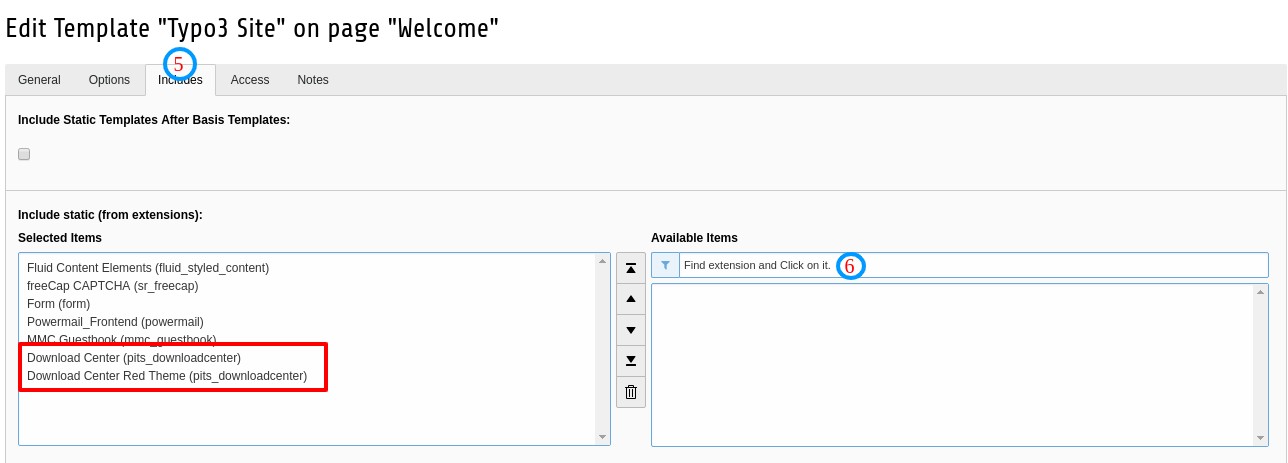Click the Available Items filter field

pyautogui.click(x=973, y=265)
